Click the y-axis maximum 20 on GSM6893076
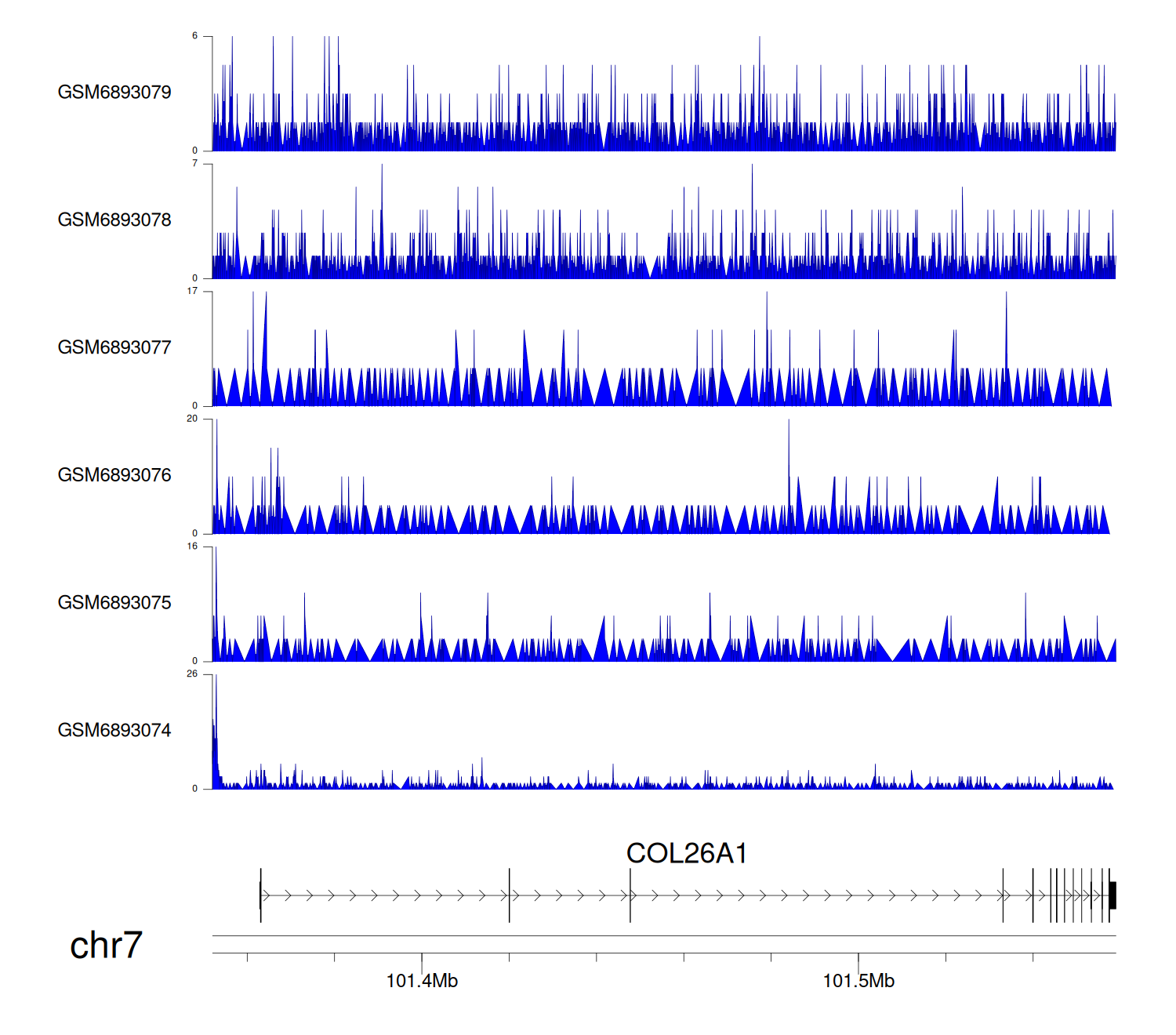 coord(192,419)
